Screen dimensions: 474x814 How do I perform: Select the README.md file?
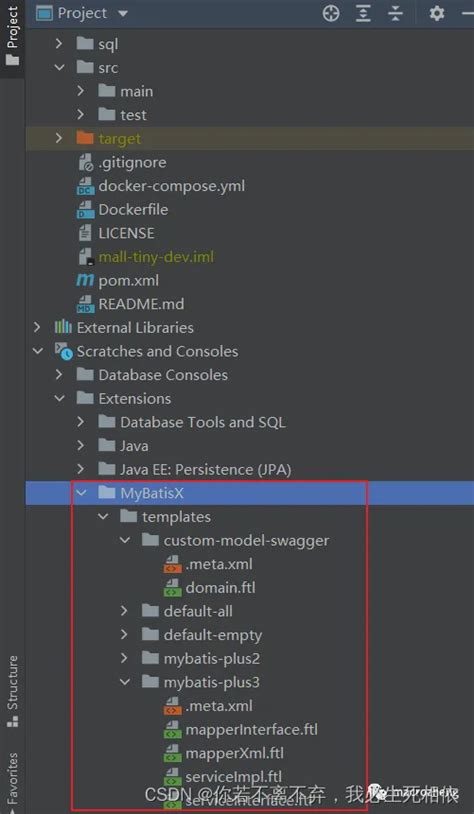(x=141, y=304)
